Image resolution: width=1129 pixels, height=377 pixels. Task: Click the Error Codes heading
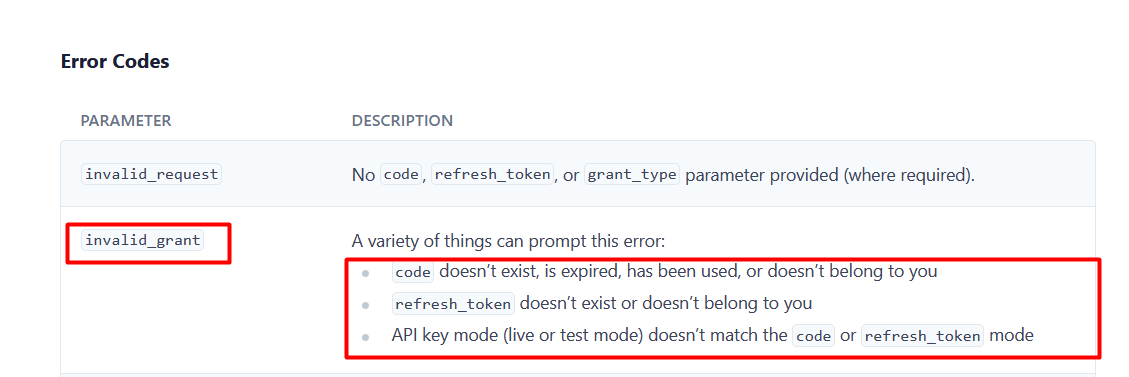[115, 62]
